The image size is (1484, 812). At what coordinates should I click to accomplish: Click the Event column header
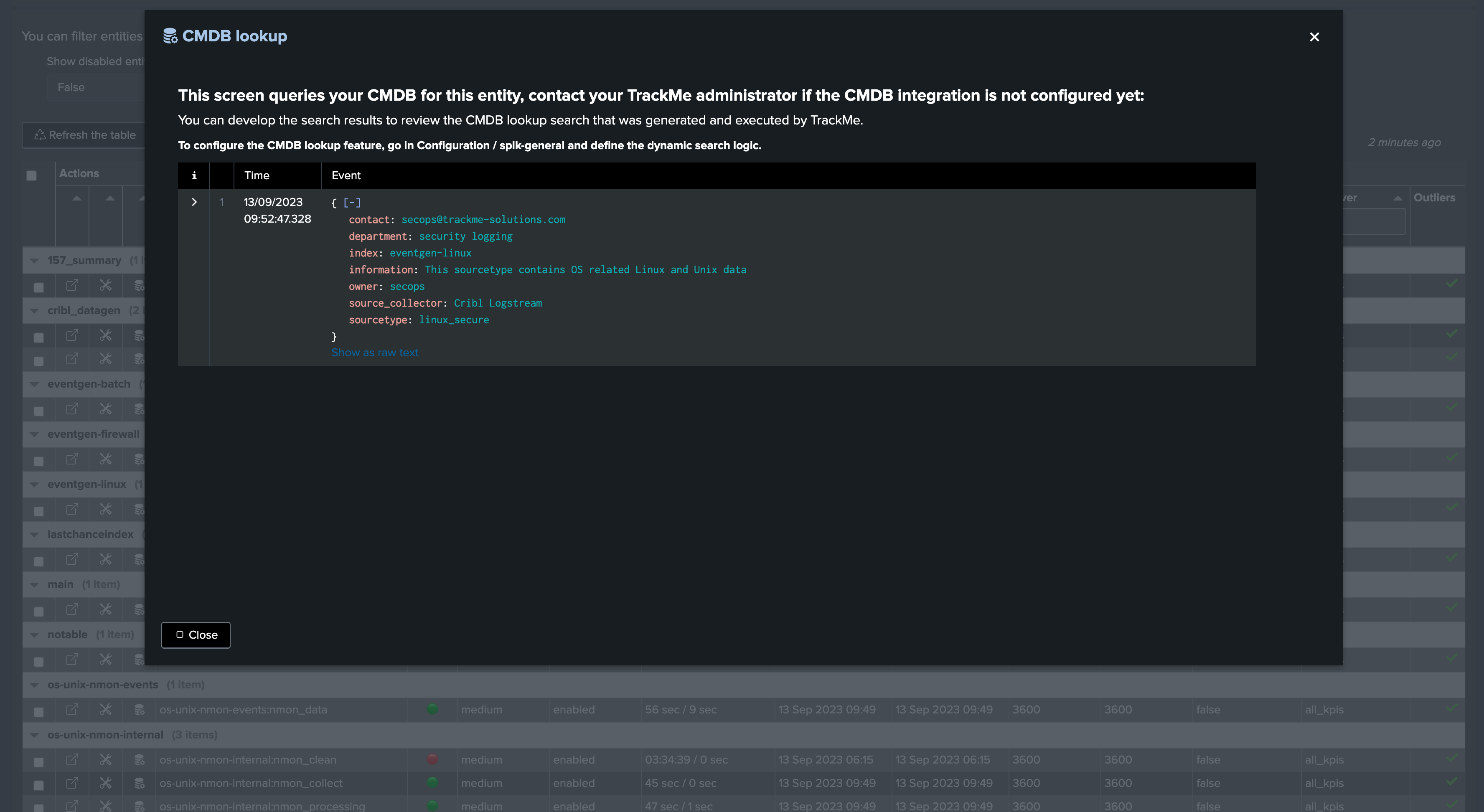click(x=346, y=176)
